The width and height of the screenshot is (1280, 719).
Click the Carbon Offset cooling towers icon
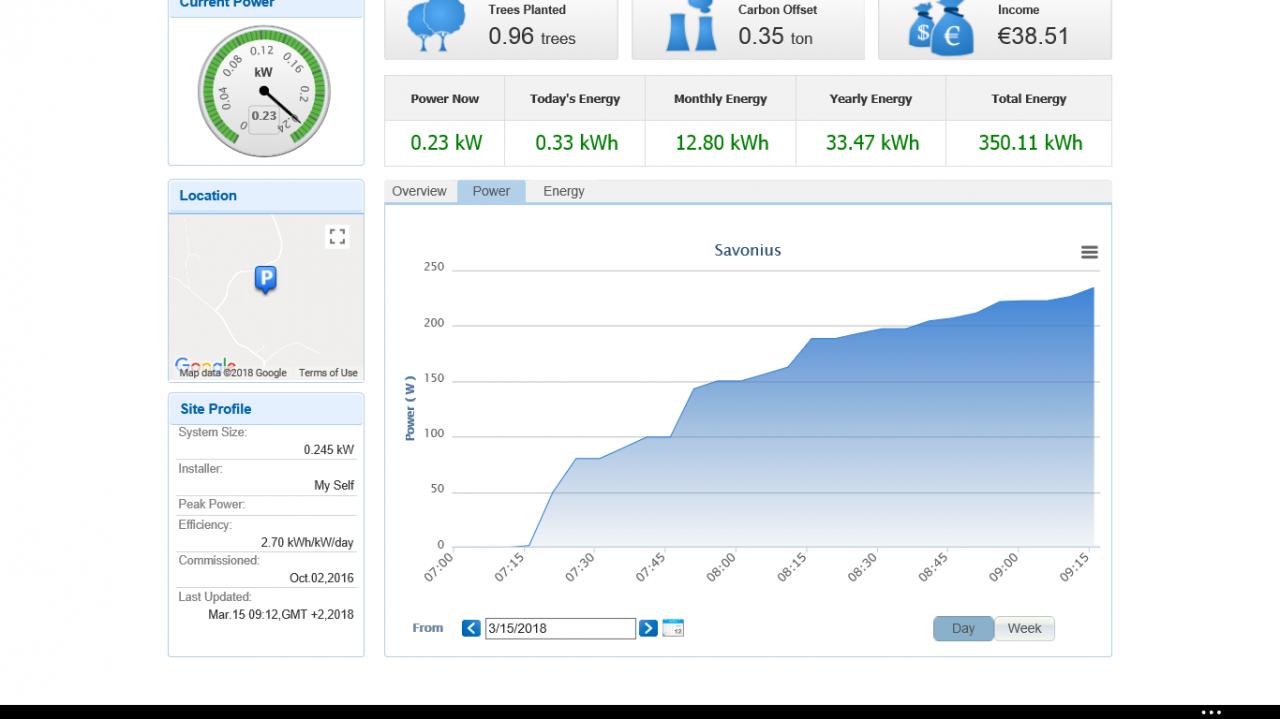[x=691, y=26]
